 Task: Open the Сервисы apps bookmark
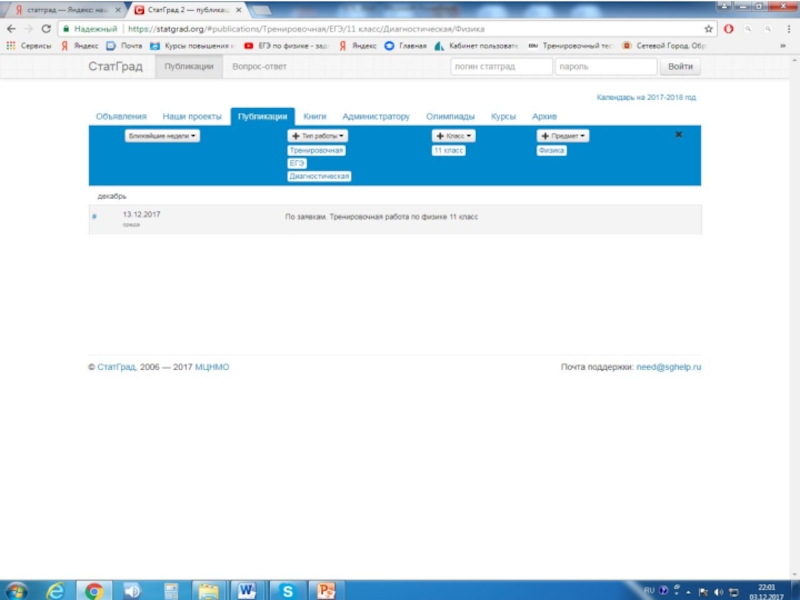point(29,46)
